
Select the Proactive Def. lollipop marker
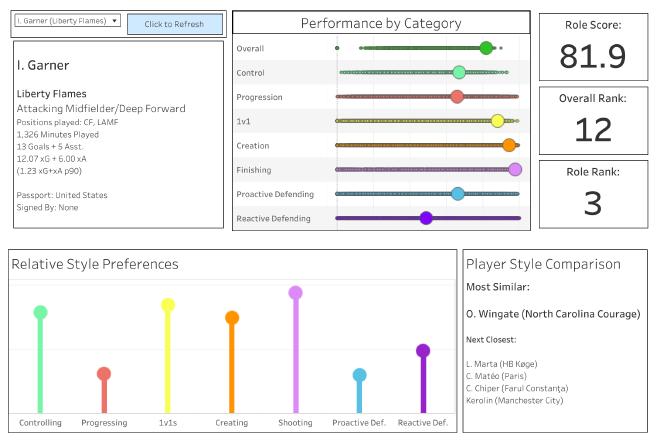[359, 375]
